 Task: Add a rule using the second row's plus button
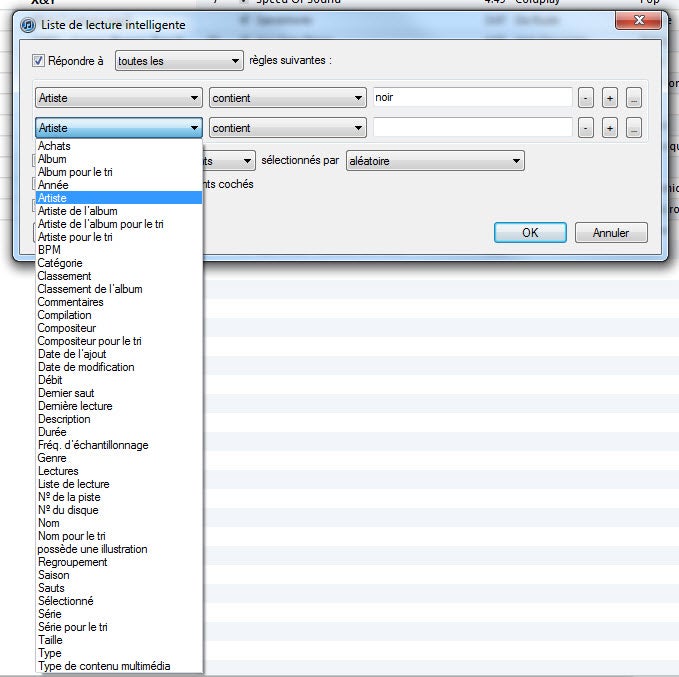[610, 128]
